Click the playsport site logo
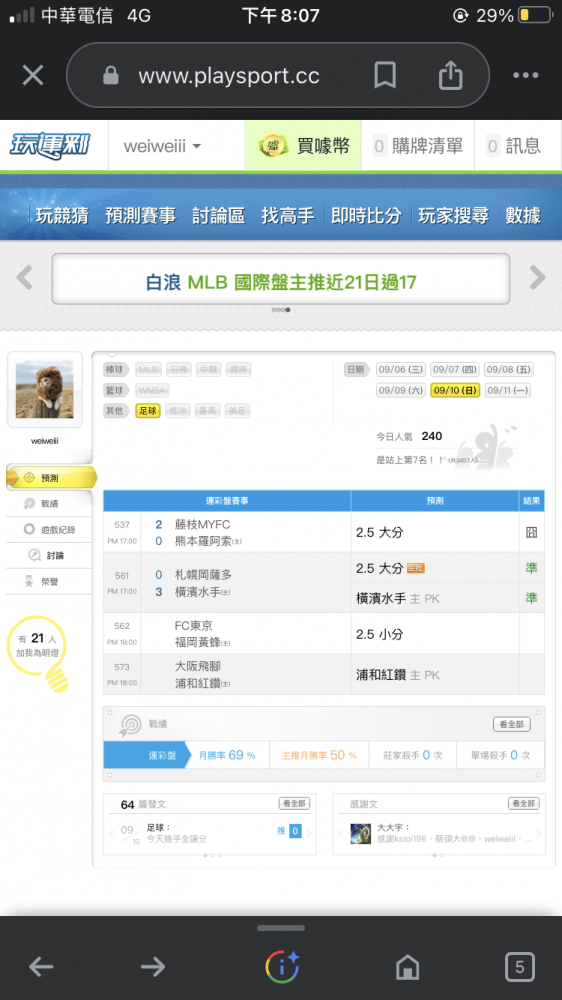 (50, 145)
